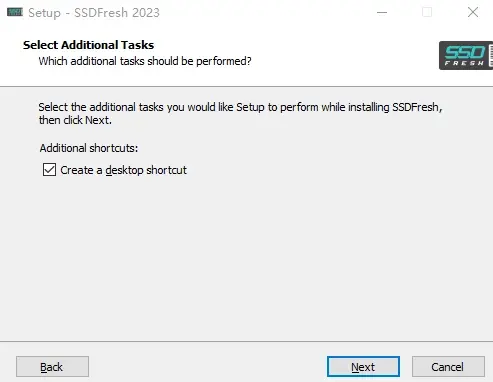This screenshot has height=382, width=493.
Task: Click the SSD Fresh logo image
Action: 466,55
